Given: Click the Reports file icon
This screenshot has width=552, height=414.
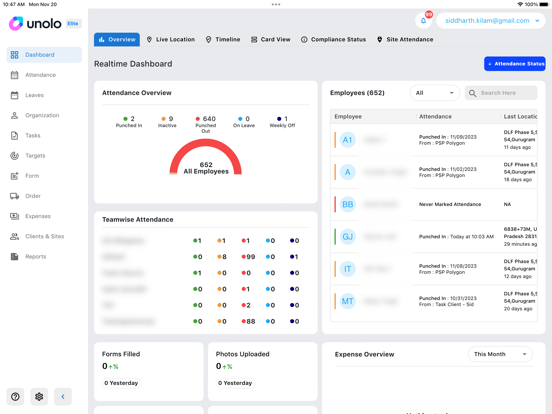Looking at the screenshot, I should click(14, 257).
